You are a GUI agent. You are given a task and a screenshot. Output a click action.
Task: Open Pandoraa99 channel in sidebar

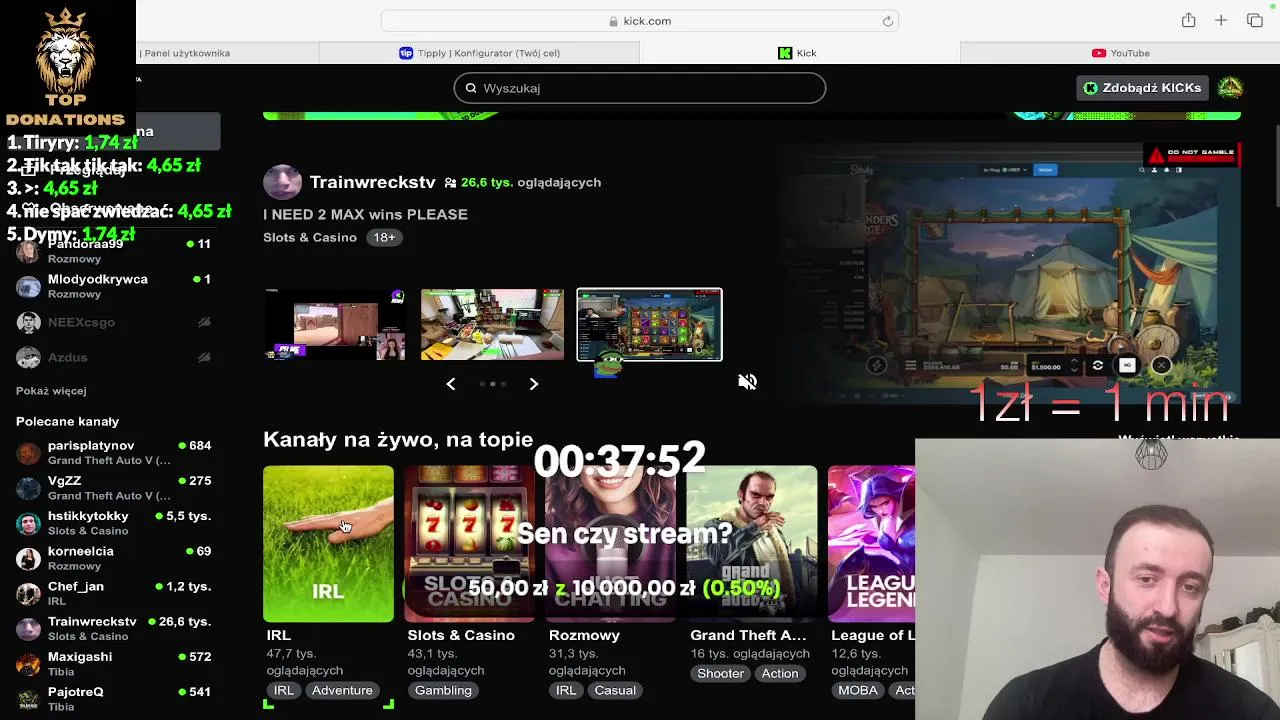pos(113,251)
